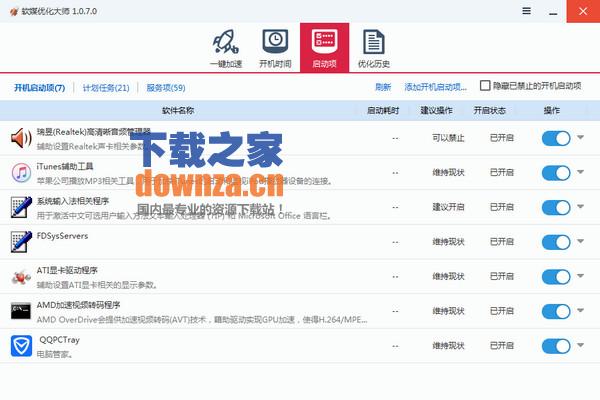The height and width of the screenshot is (400, 600).
Task: Click AMD加速视频转码程序 entry title
Action: (x=78, y=305)
